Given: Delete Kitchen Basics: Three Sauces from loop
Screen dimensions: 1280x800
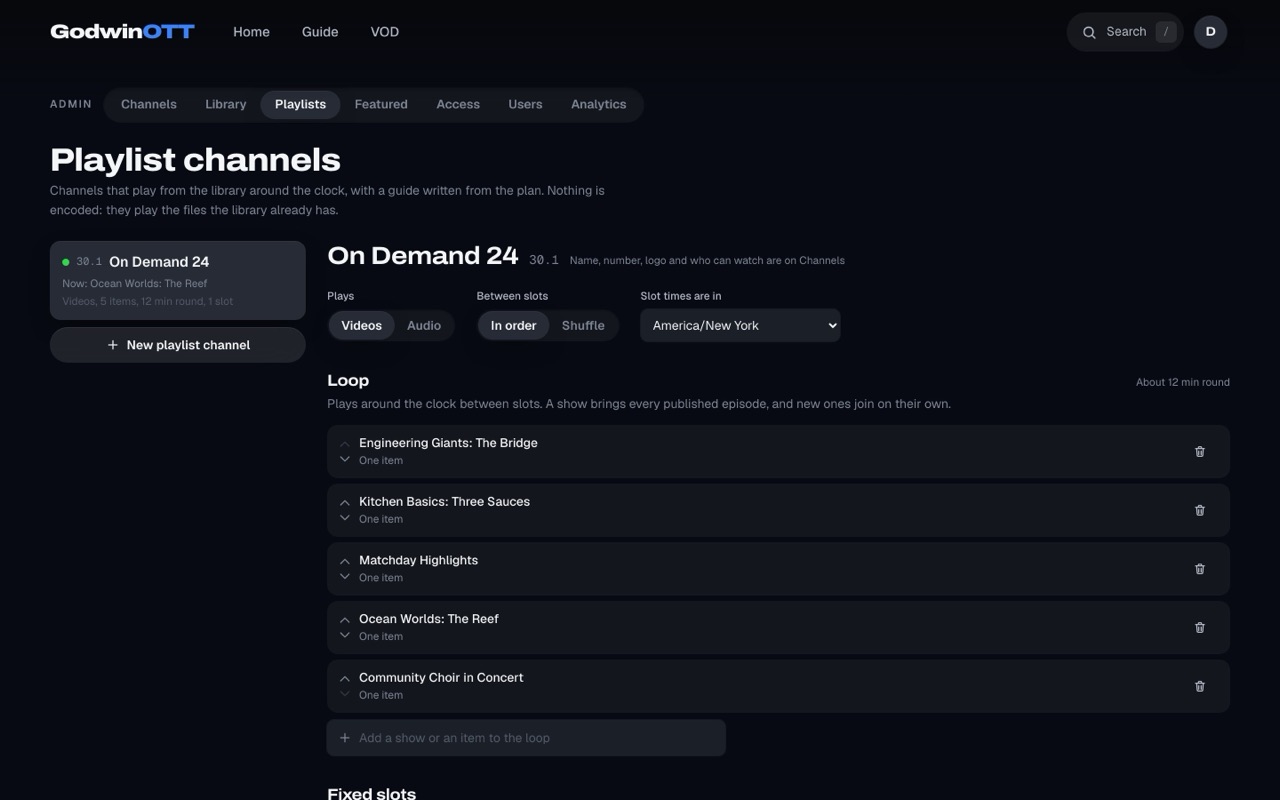Looking at the screenshot, I should coord(1200,510).
